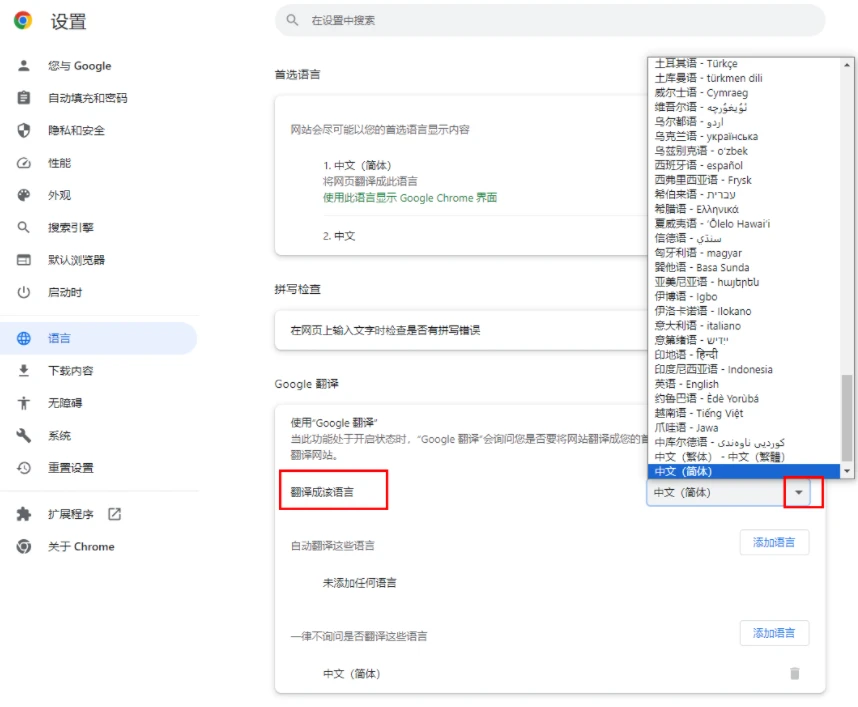The height and width of the screenshot is (707, 858).
Task: Click the 启动时 power icon
Action: (x=24, y=292)
